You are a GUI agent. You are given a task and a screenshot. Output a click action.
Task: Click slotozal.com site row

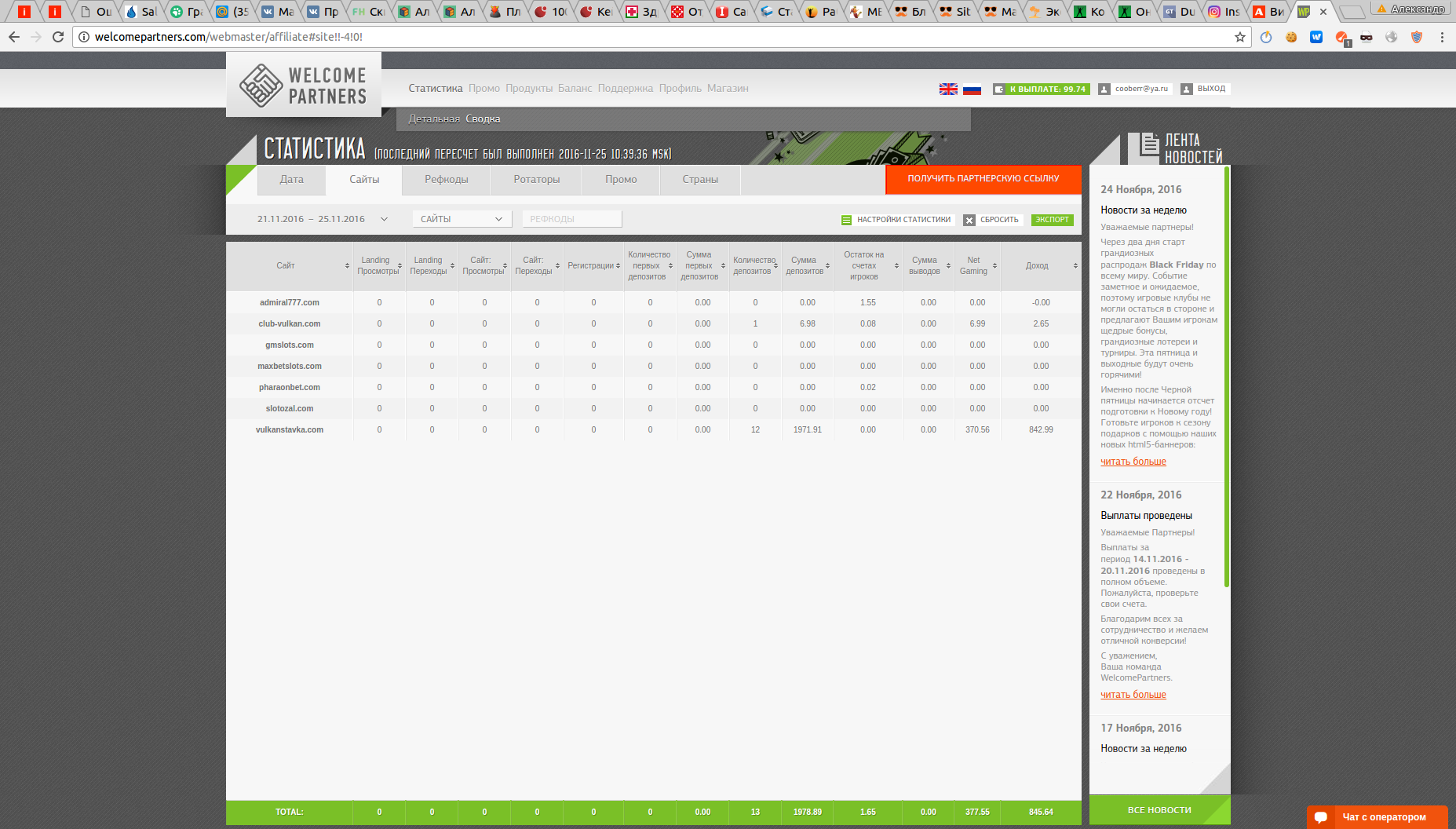point(653,409)
